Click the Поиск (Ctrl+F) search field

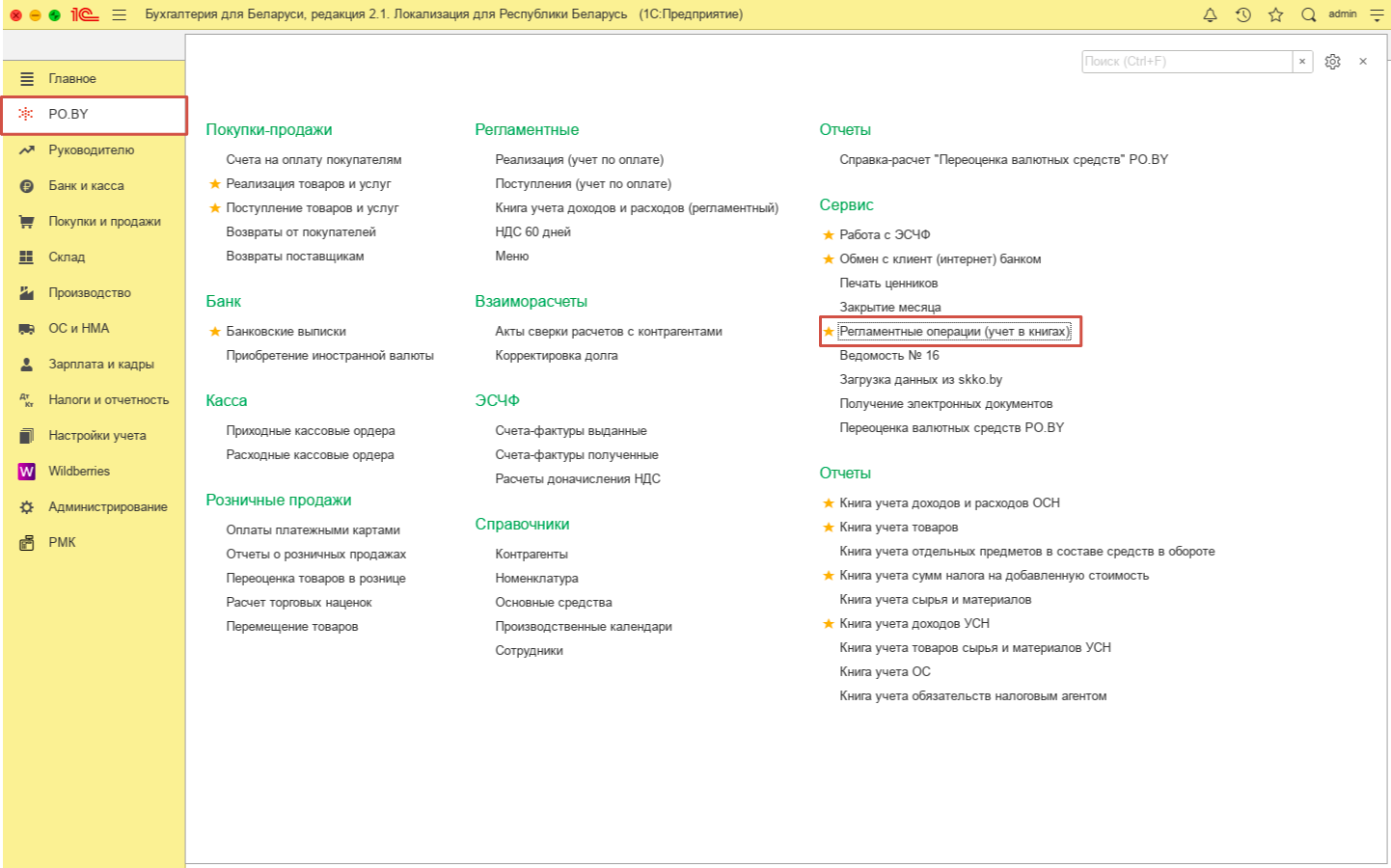point(1186,62)
